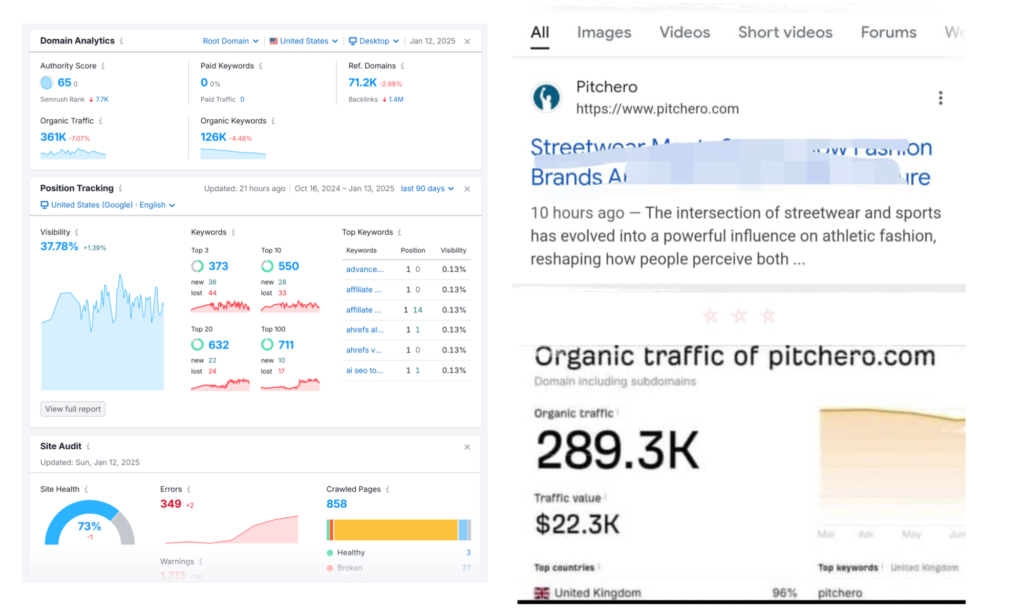The height and width of the screenshot is (612, 1024).
Task: Click info icon beside Organic Keywords
Action: pos(273,121)
